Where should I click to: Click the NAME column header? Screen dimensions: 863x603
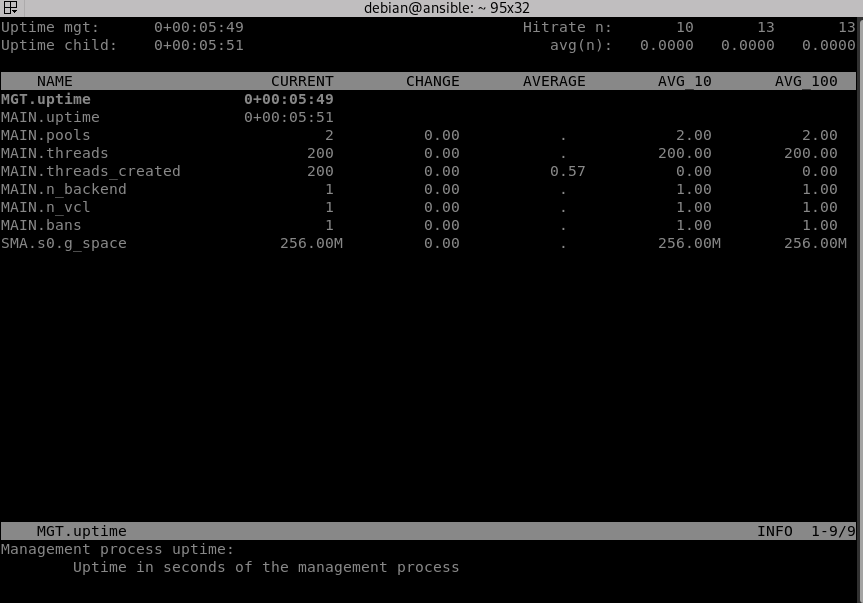tap(55, 81)
